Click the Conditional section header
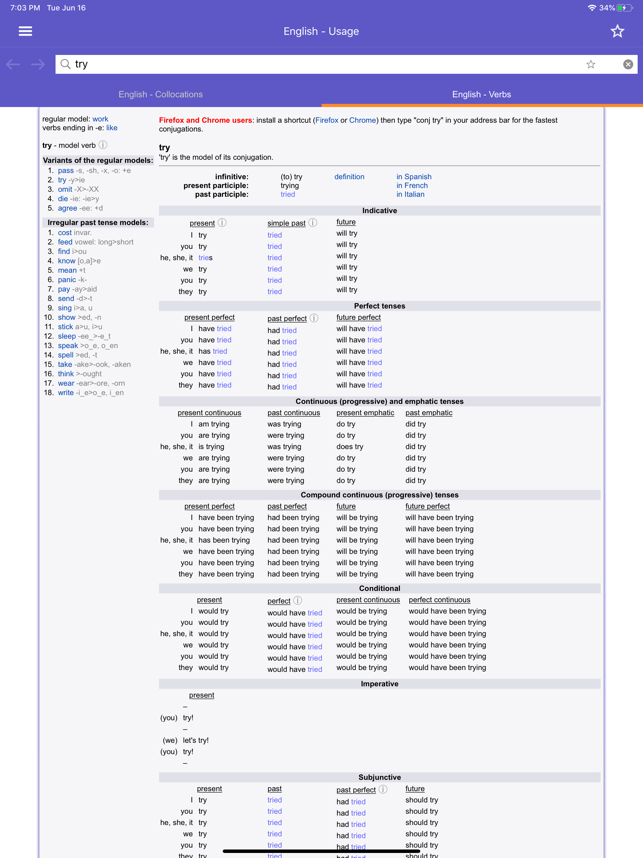This screenshot has width=643, height=858. pos(379,588)
